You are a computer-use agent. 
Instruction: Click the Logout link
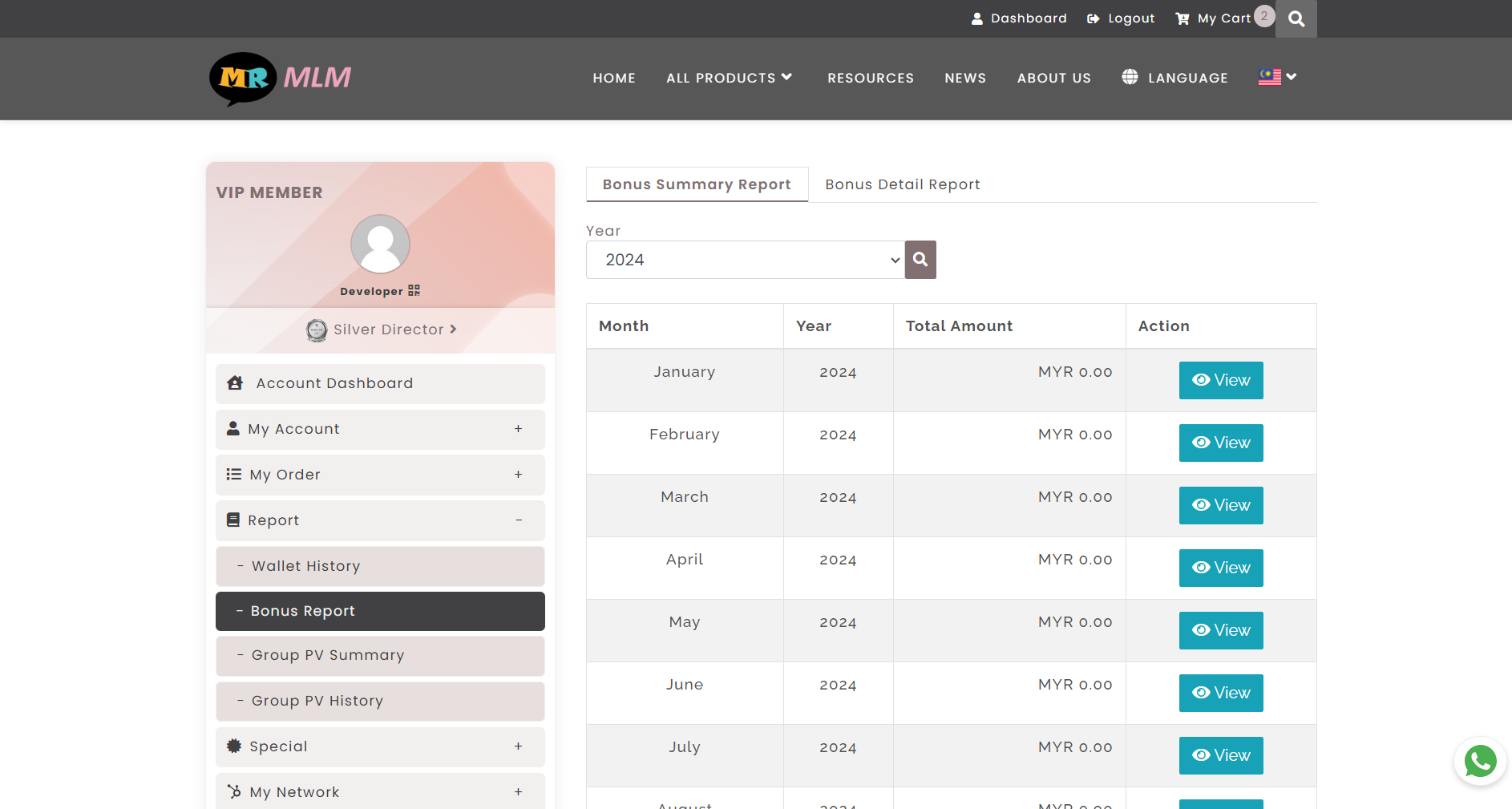1121,18
